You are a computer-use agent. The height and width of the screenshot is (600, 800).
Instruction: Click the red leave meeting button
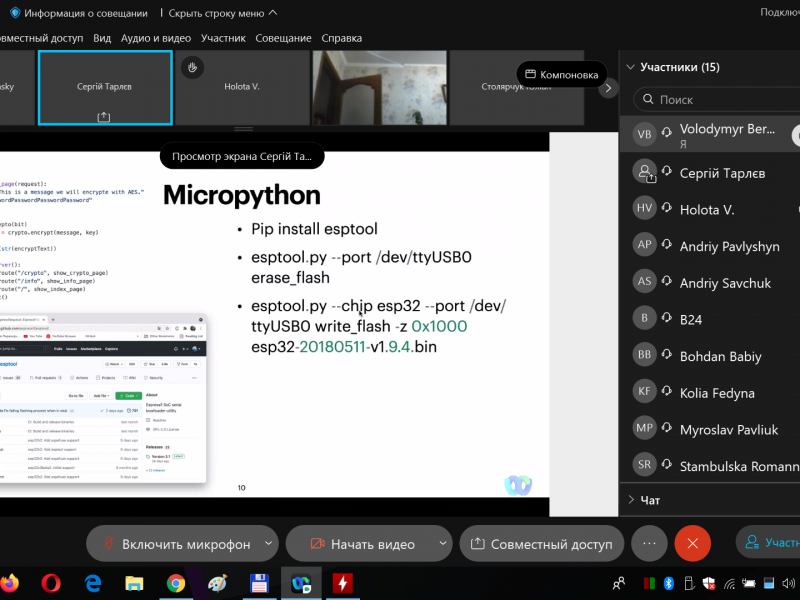(x=692, y=543)
